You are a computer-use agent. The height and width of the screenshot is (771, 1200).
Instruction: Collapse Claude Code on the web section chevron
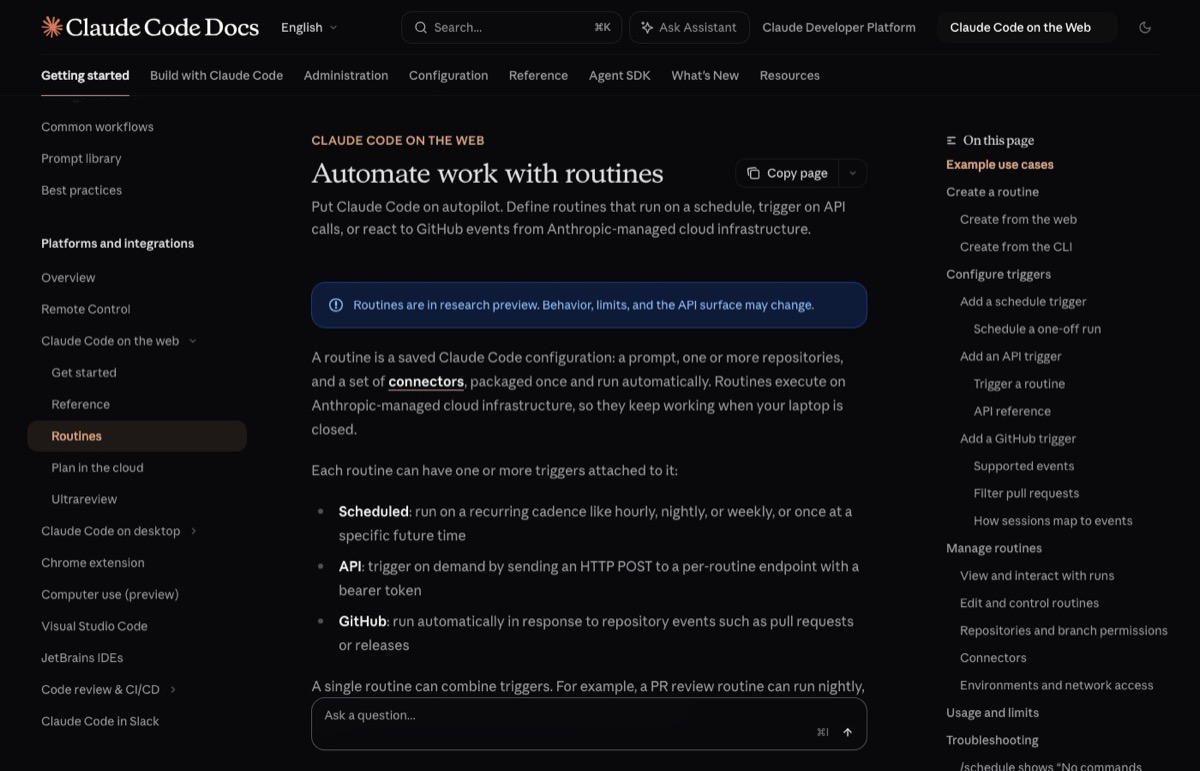tap(193, 342)
